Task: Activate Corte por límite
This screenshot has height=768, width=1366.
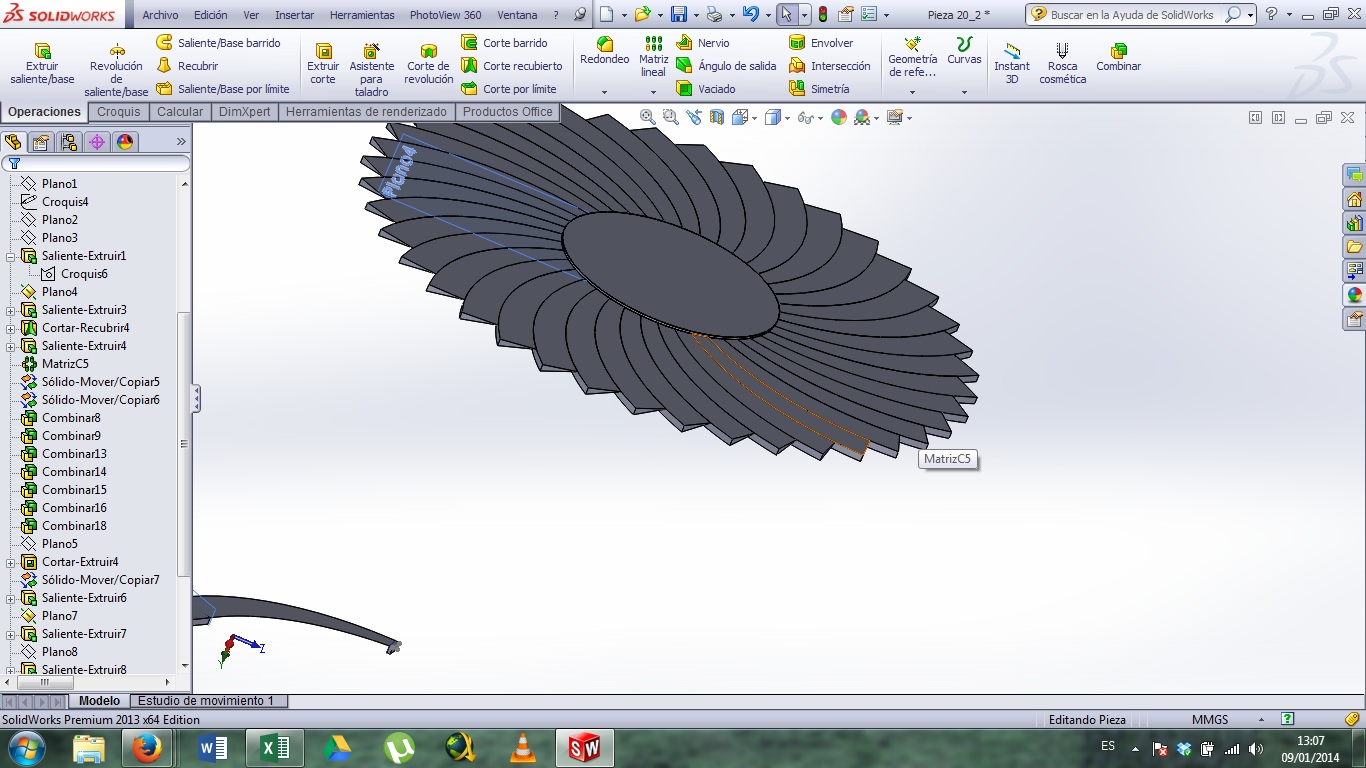Action: point(509,89)
